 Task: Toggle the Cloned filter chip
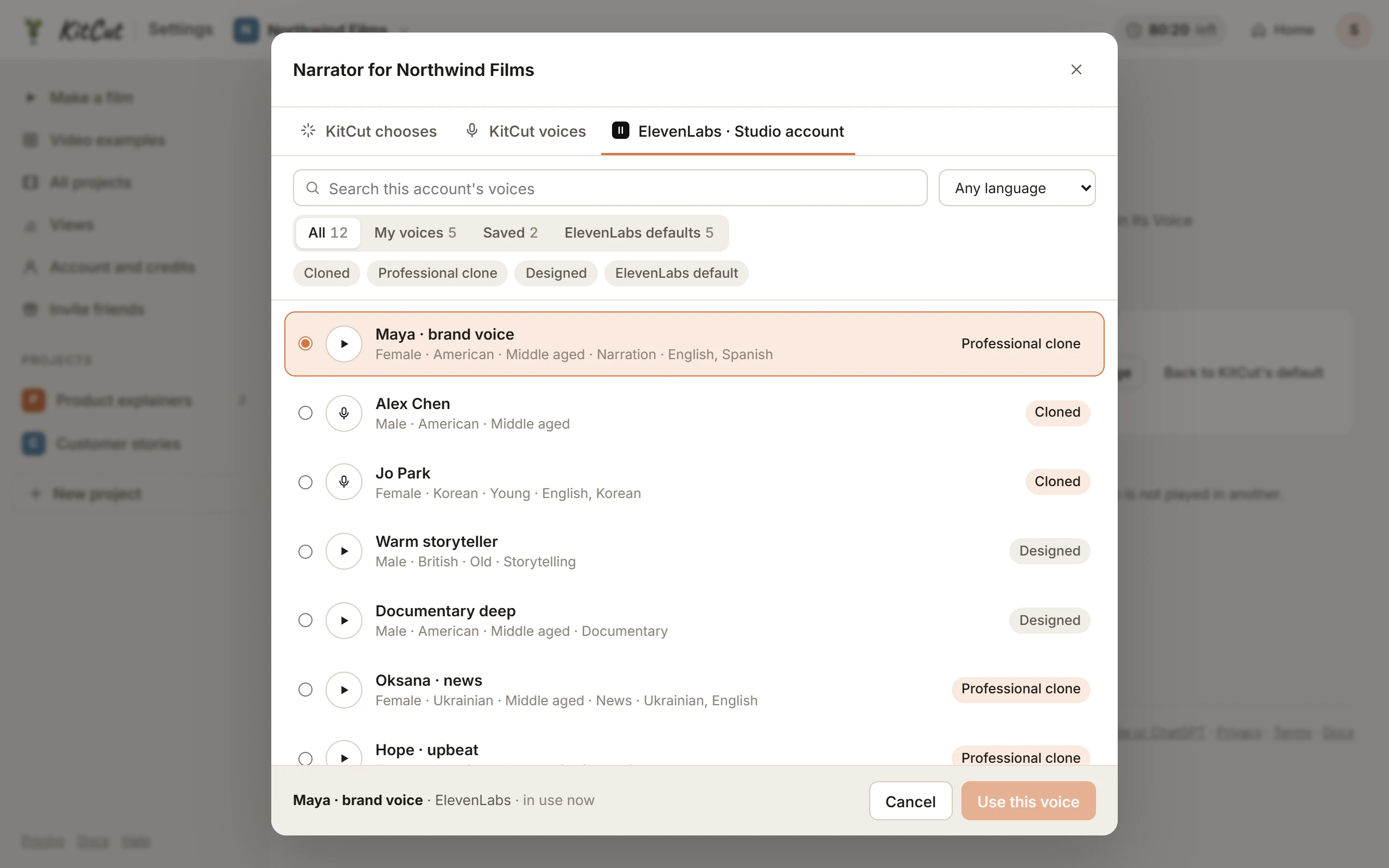pos(327,273)
